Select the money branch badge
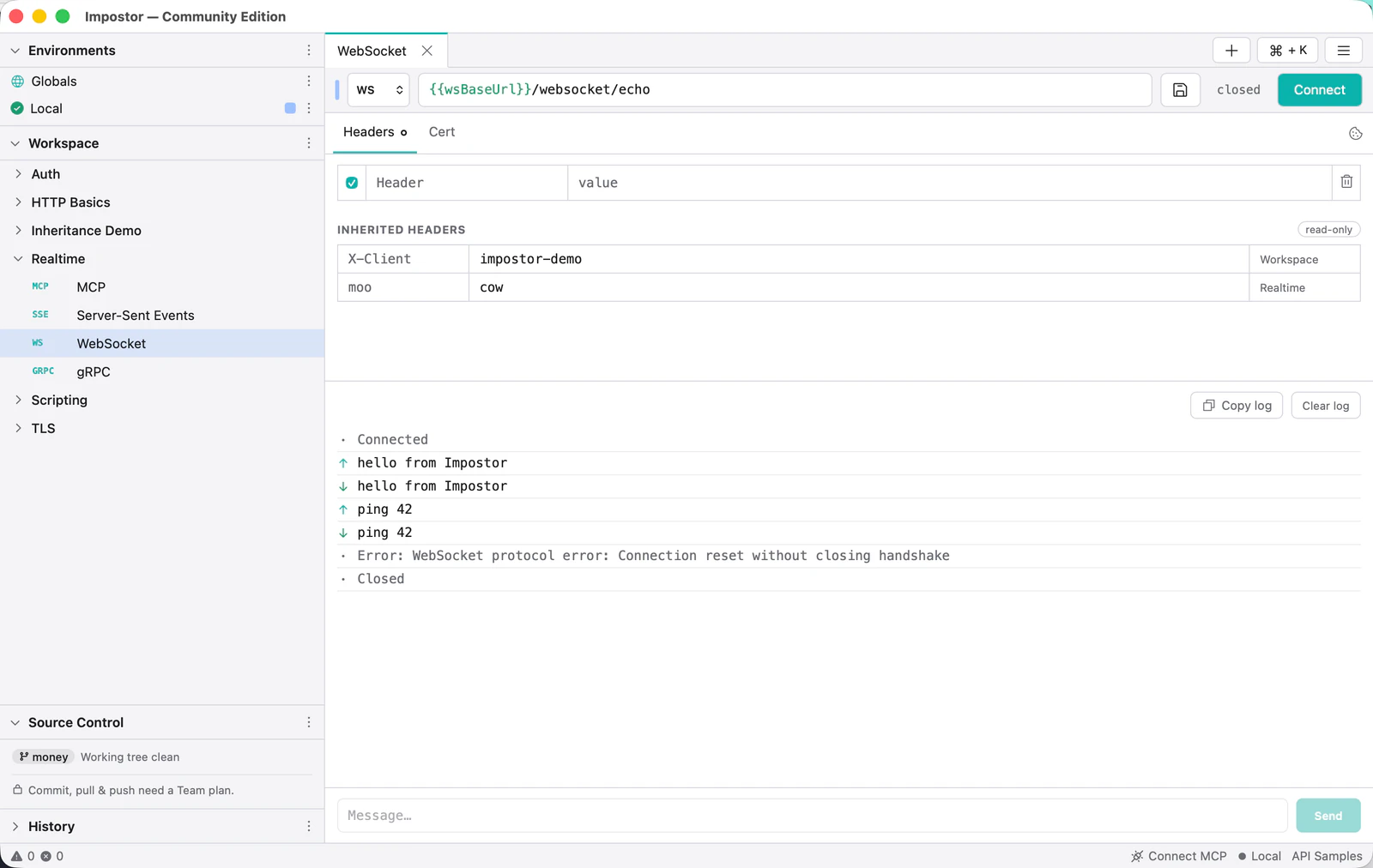 click(44, 756)
